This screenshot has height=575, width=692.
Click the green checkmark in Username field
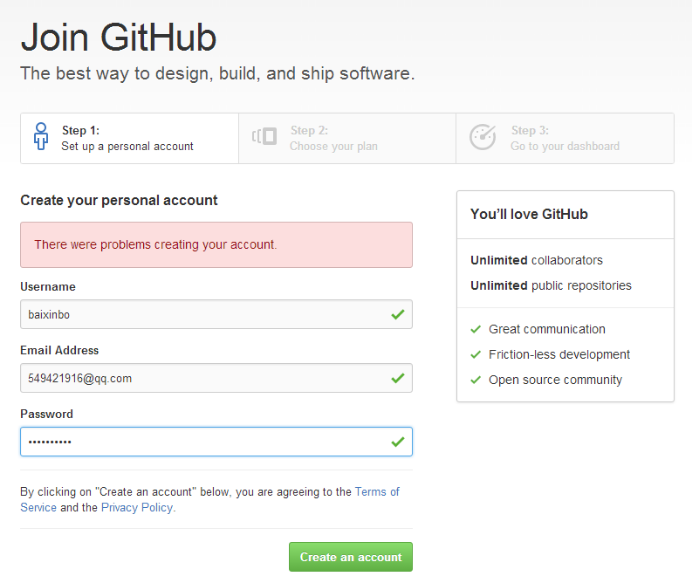398,315
